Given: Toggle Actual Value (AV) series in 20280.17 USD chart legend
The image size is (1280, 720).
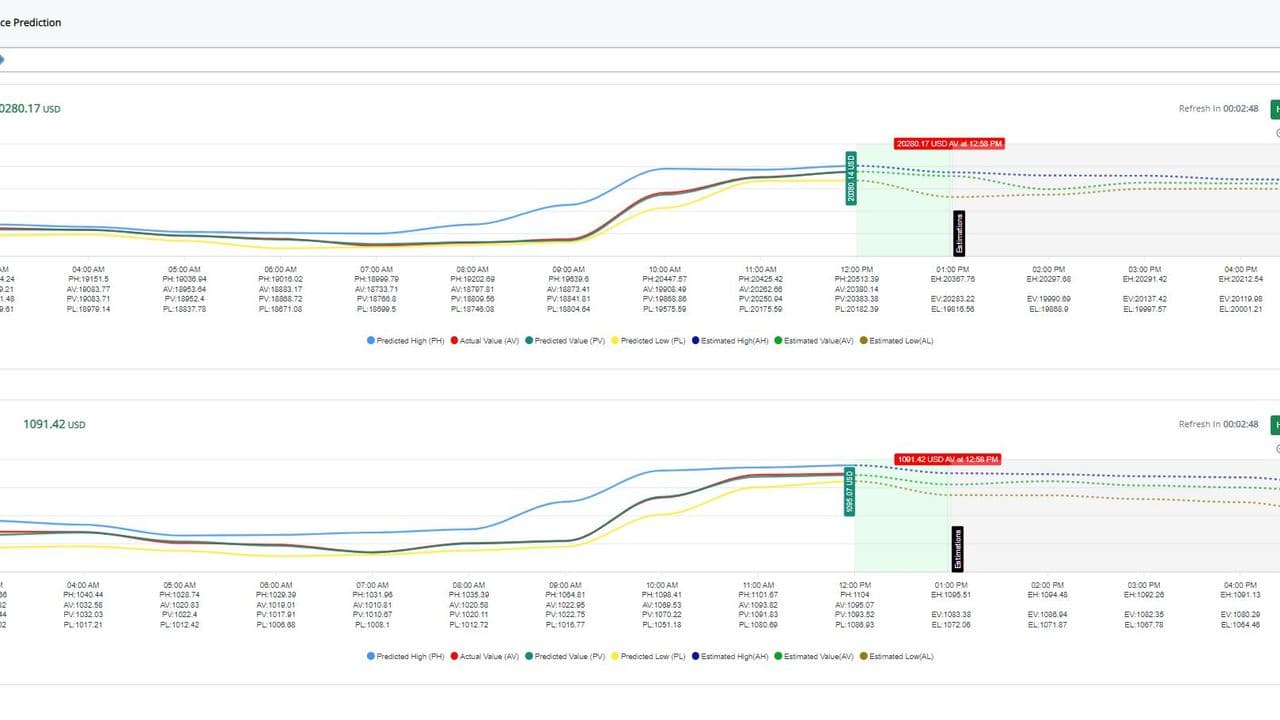Looking at the screenshot, I should [484, 341].
